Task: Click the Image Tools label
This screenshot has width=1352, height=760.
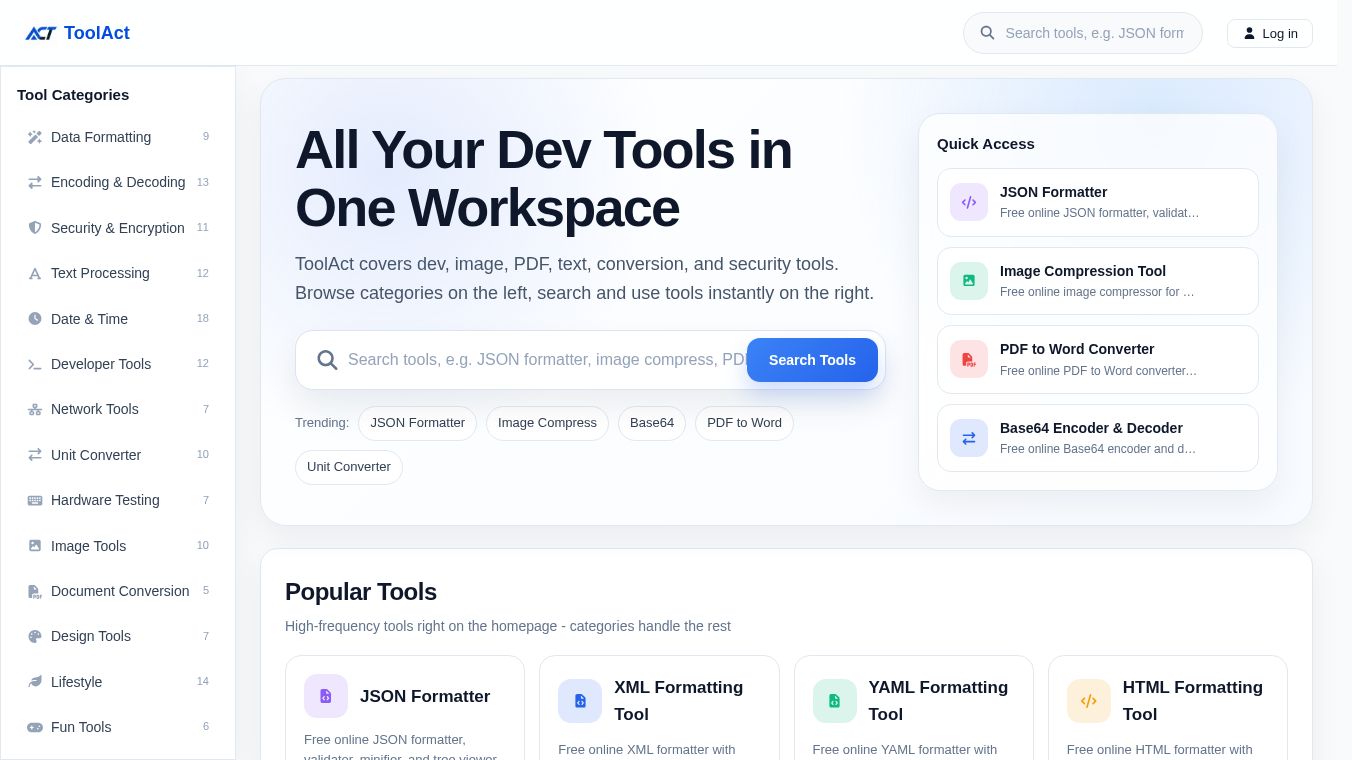Action: 88,546
